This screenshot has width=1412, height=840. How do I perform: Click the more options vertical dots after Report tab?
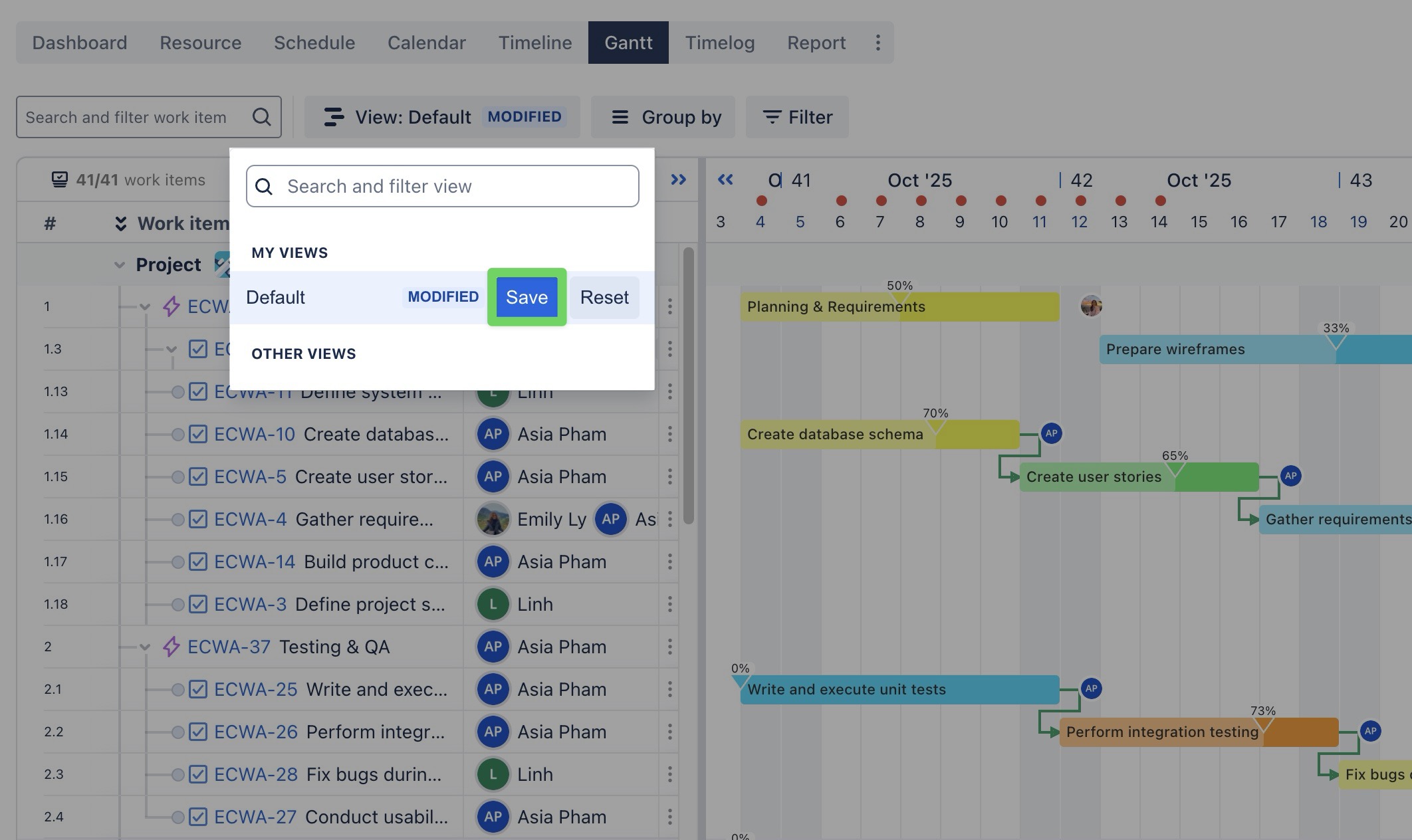878,43
